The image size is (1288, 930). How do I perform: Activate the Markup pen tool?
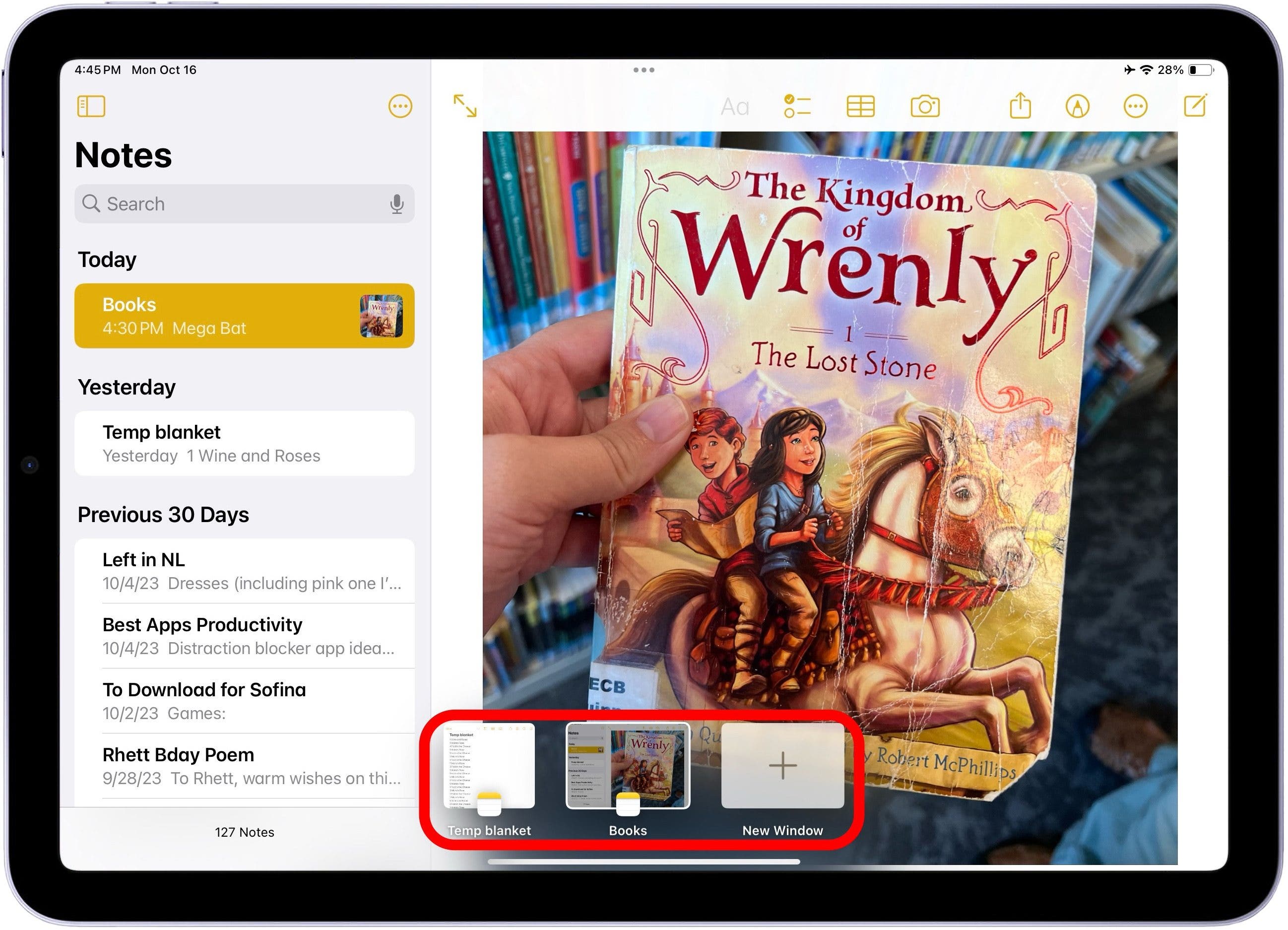[x=1077, y=106]
